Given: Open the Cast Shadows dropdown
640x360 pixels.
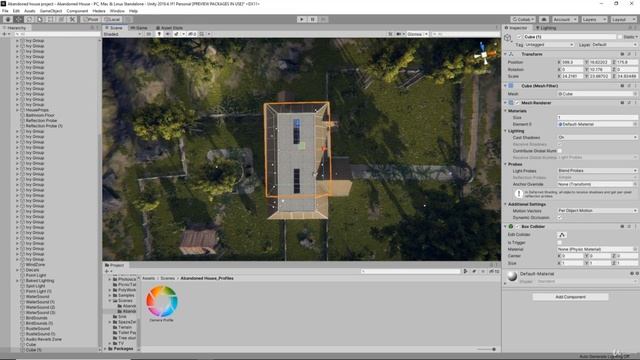Looking at the screenshot, I should (597, 137).
